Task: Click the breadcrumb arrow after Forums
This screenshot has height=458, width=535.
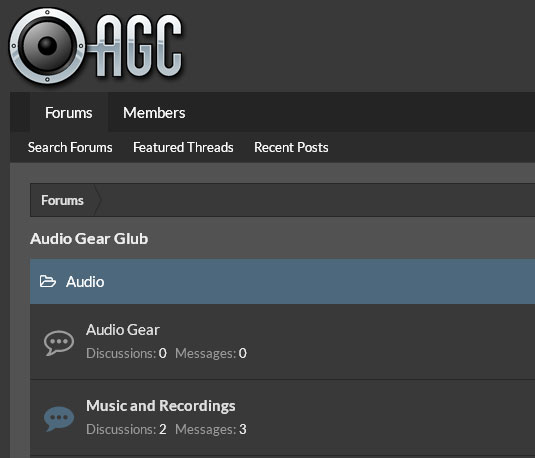Action: (97, 200)
